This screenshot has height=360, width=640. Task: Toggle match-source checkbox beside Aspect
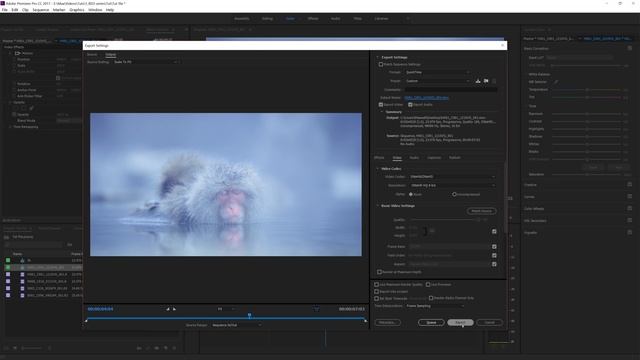(494, 264)
